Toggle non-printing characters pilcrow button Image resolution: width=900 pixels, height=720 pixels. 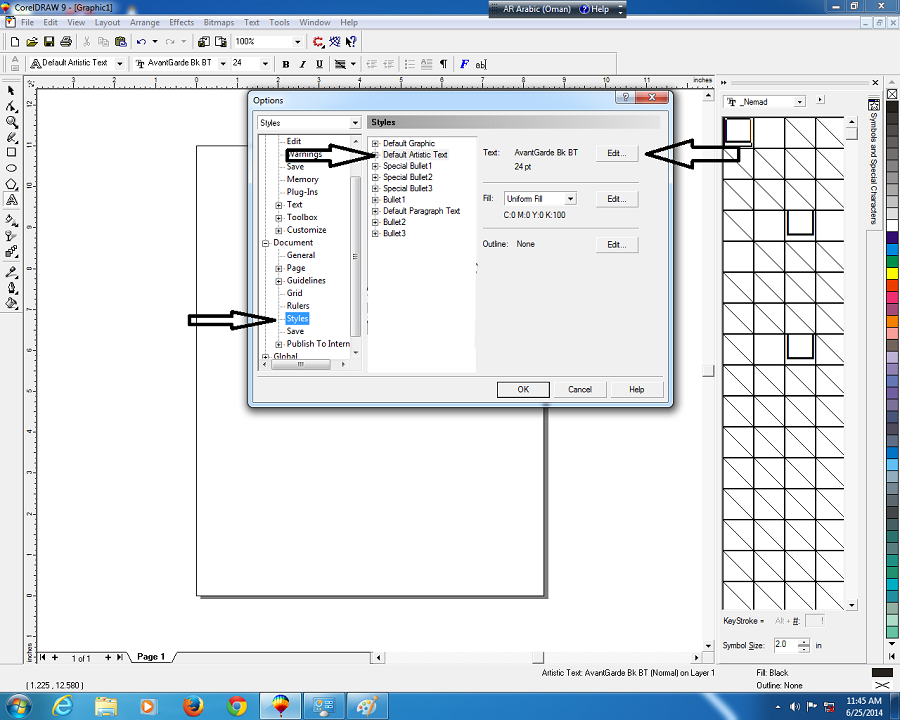point(443,64)
